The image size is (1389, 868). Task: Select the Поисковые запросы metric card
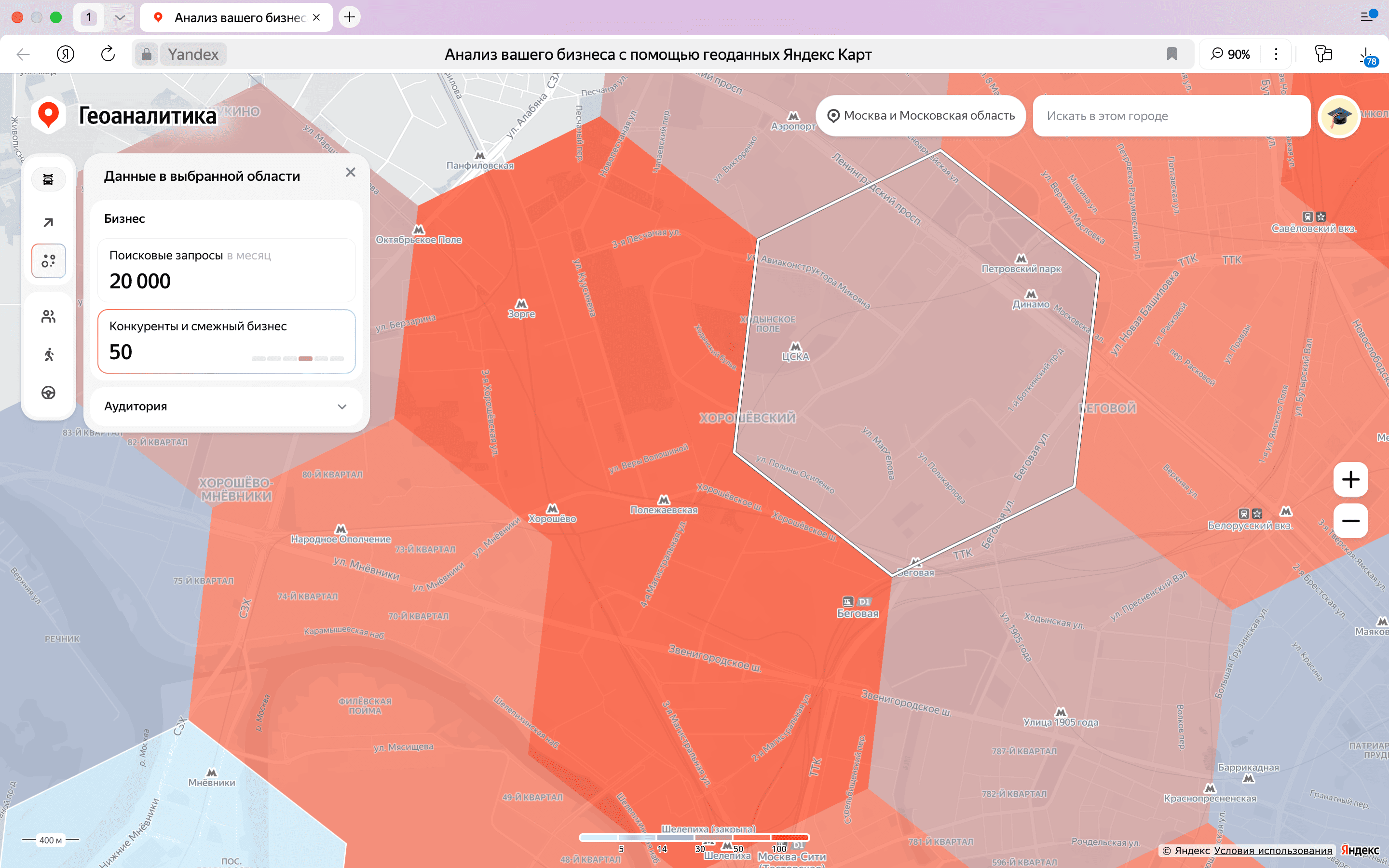pyautogui.click(x=226, y=270)
